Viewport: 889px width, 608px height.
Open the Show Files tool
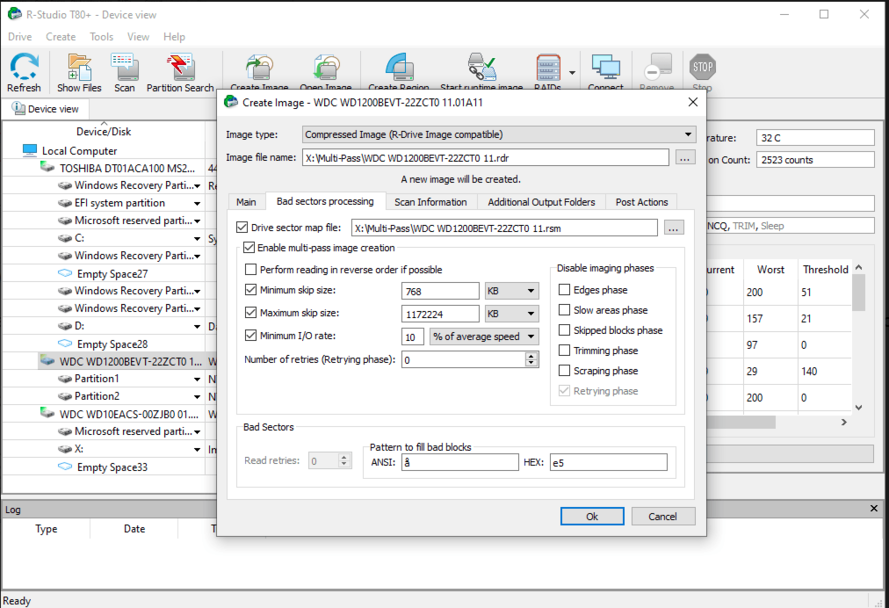tap(79, 70)
